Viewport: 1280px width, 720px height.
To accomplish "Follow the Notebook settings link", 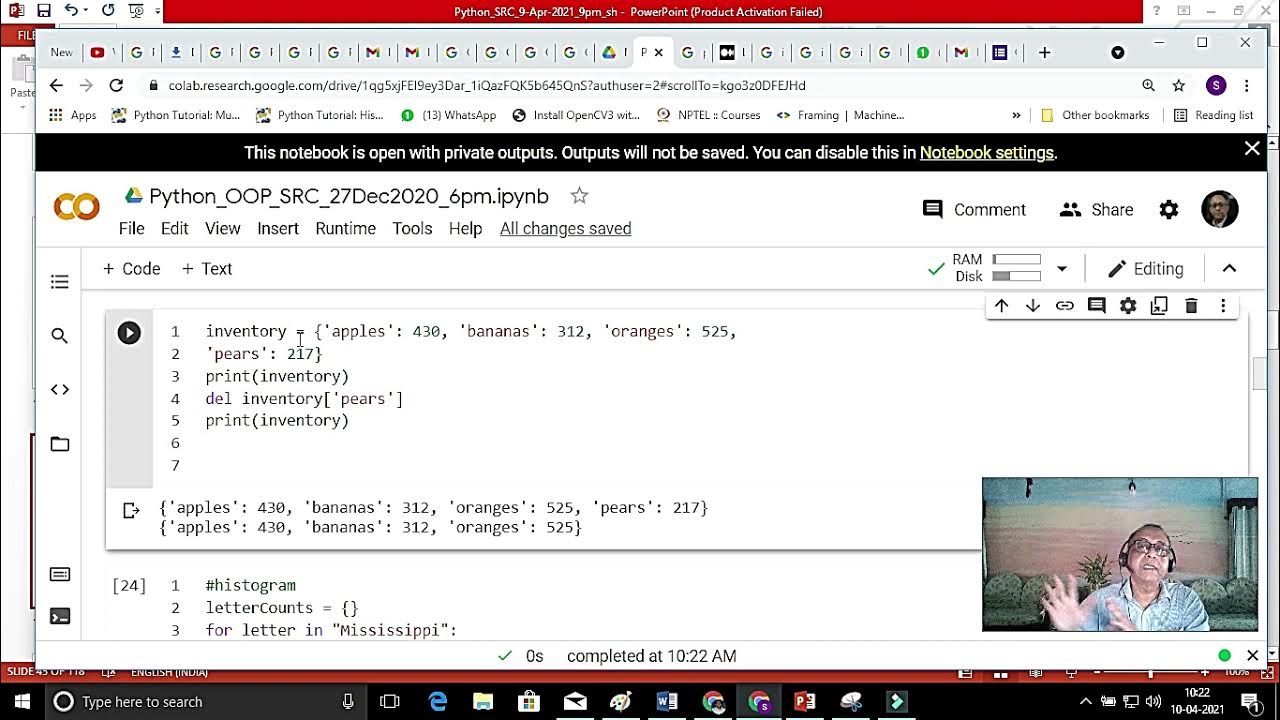I will 986,153.
